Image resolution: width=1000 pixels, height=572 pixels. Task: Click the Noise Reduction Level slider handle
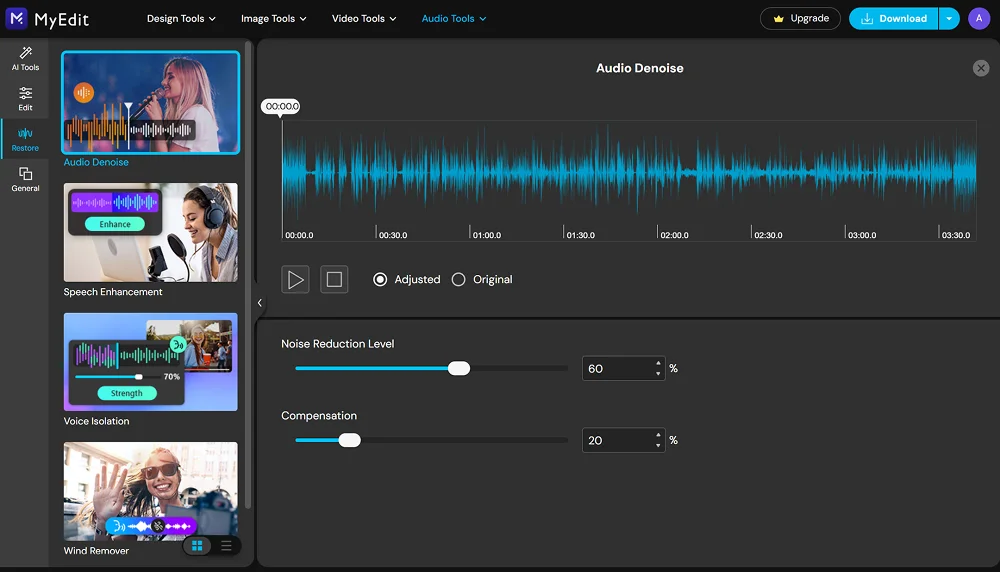pos(459,368)
